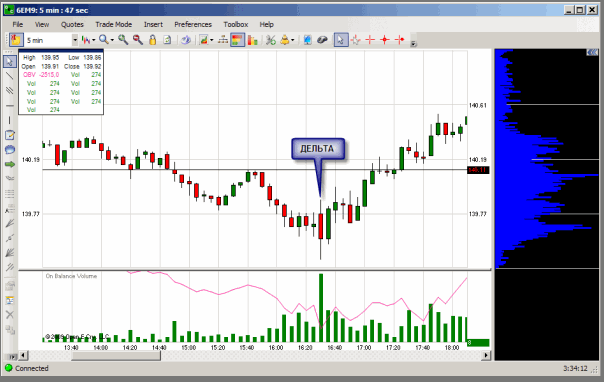
Task: Click the sidebar bottom expand arrow
Action: tap(12, 356)
